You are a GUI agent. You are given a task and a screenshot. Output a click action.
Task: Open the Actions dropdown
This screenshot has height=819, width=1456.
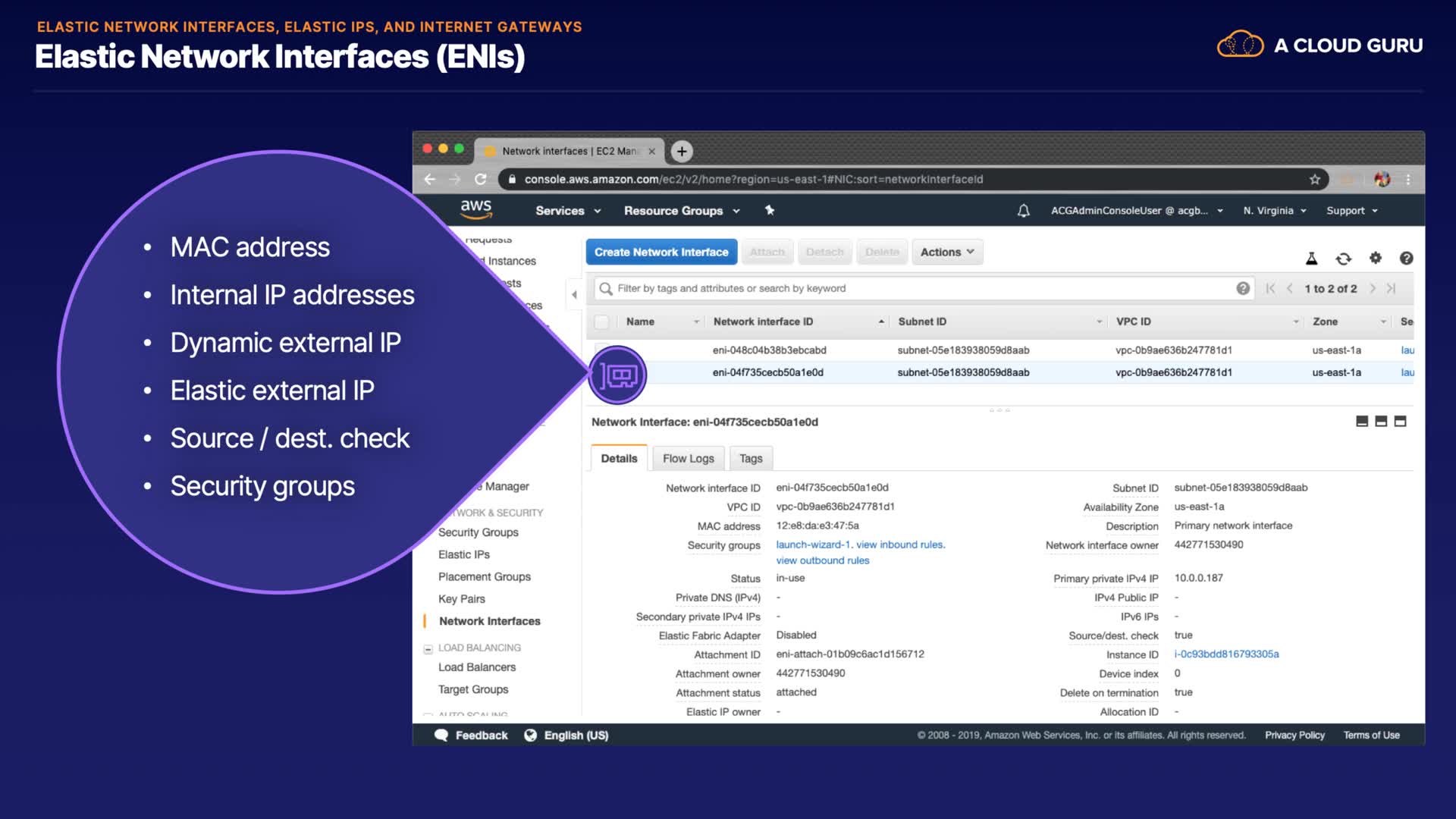(x=946, y=253)
